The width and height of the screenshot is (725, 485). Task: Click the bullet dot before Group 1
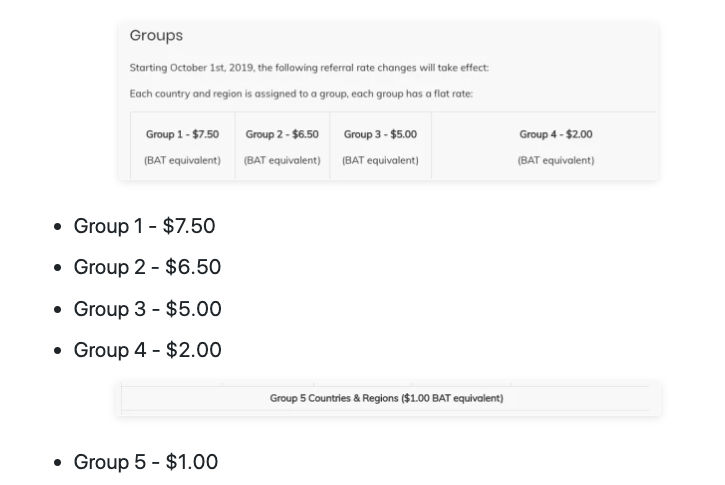click(x=57, y=227)
